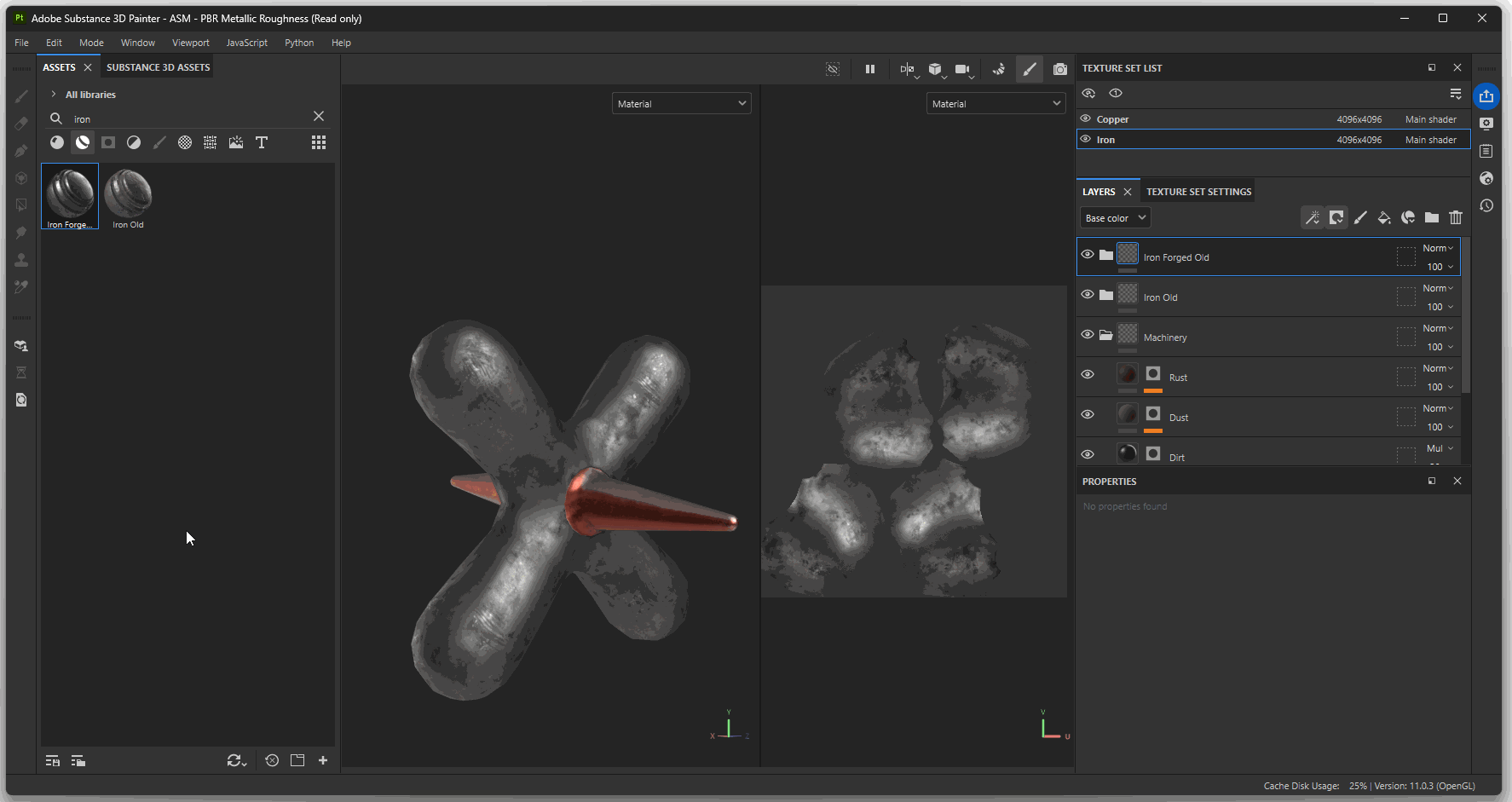Click the pause rendering icon in viewport toolbar
The image size is (1512, 802).
(870, 69)
